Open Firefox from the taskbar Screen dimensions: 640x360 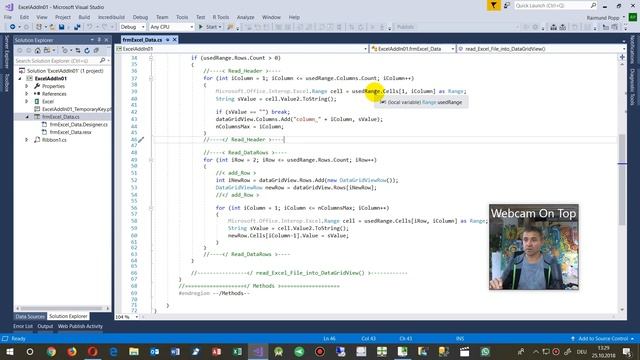[x=72, y=351]
